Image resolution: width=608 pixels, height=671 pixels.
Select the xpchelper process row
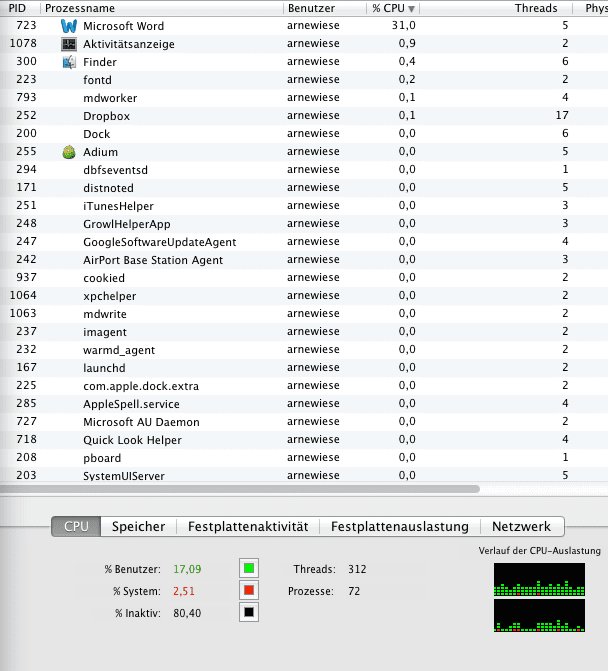(x=304, y=296)
